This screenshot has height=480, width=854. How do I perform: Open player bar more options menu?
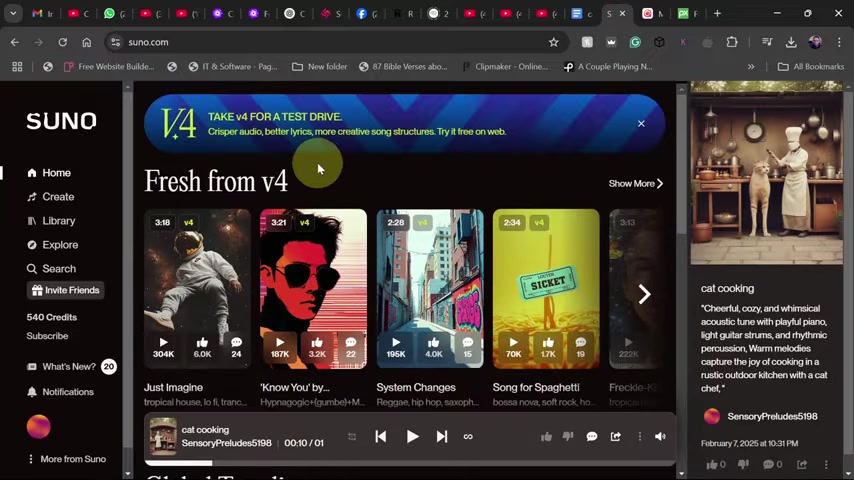639,436
